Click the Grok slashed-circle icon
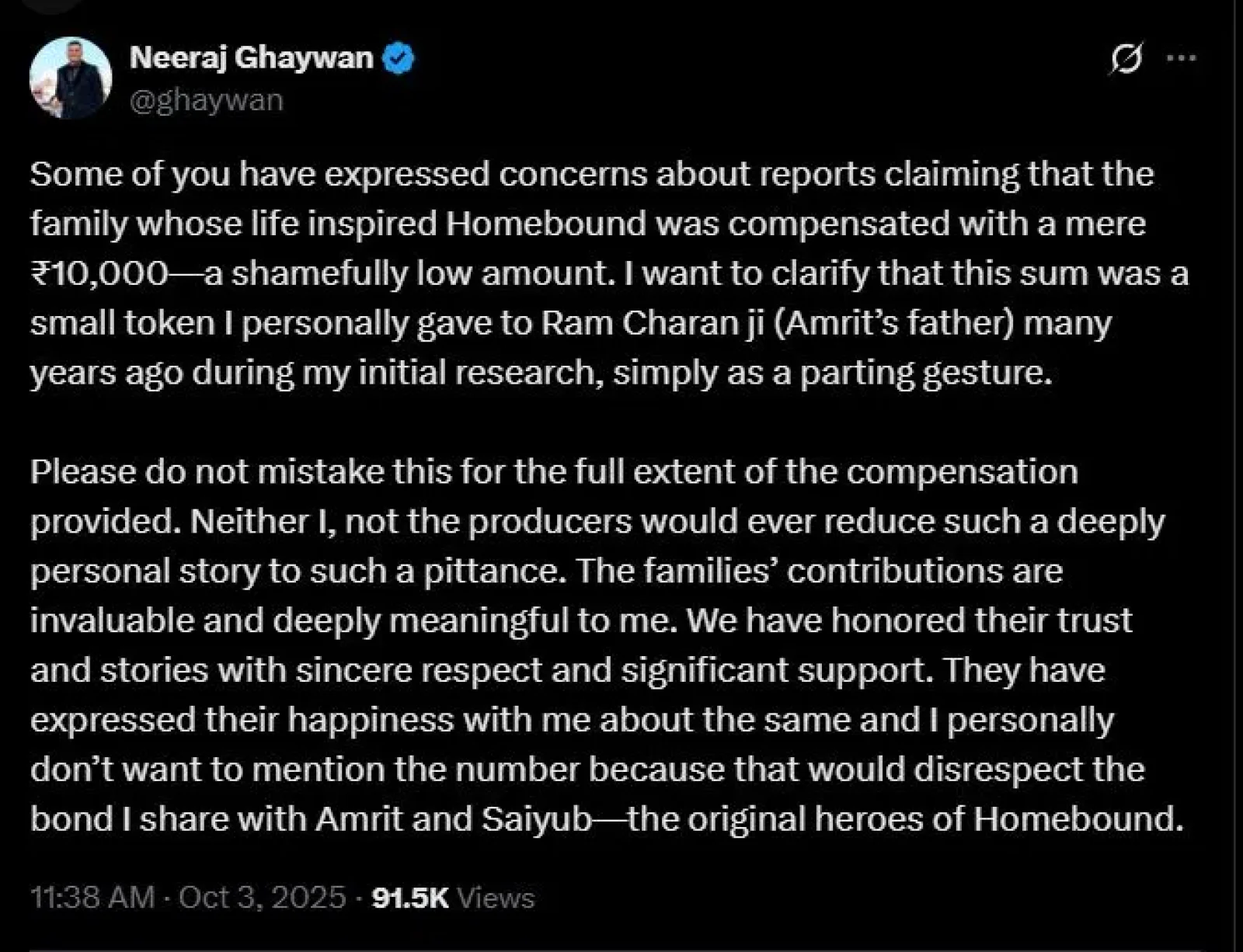The width and height of the screenshot is (1243, 952). click(x=1126, y=58)
